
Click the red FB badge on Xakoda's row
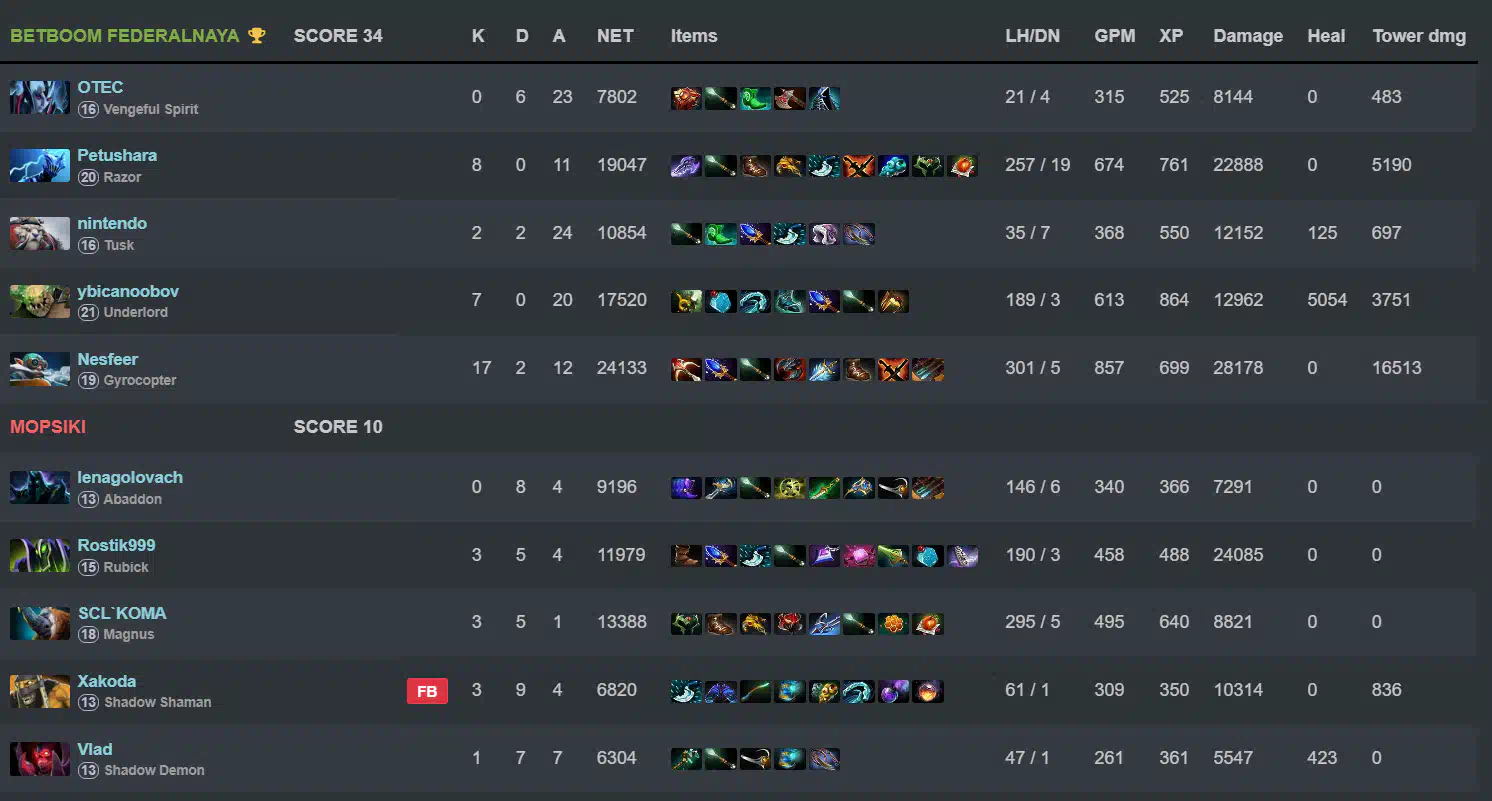click(427, 691)
